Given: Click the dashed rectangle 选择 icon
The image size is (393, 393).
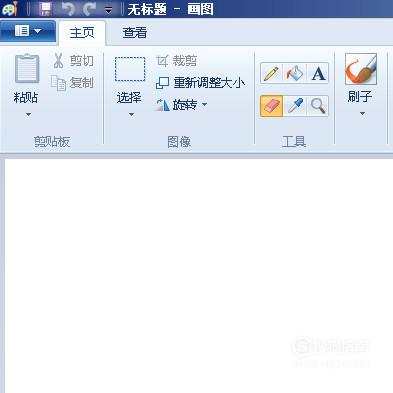Looking at the screenshot, I should coord(130,69).
